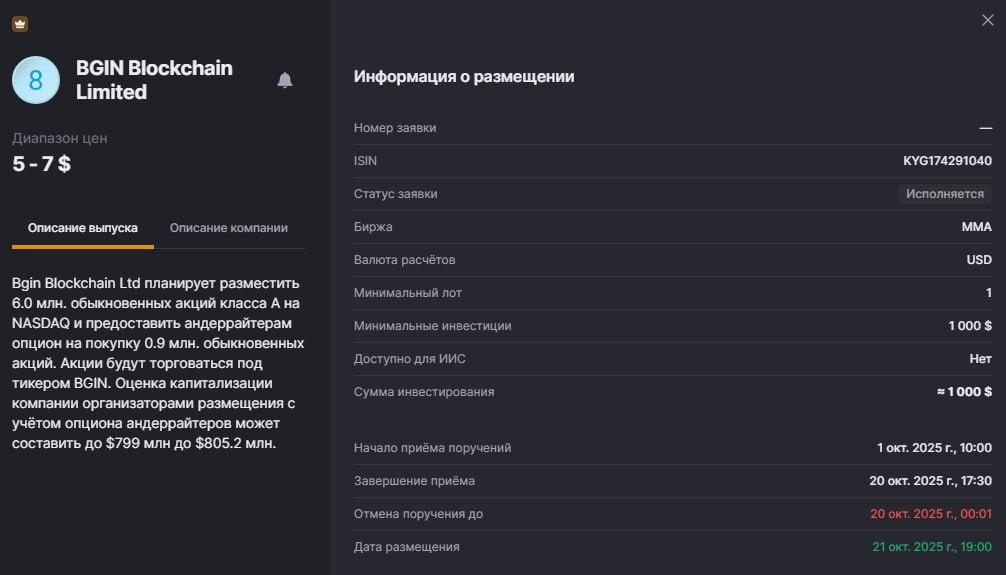Viewport: 1006px width, 575px height.
Task: Click the Доступно для ИИС value Нет
Action: [980, 359]
